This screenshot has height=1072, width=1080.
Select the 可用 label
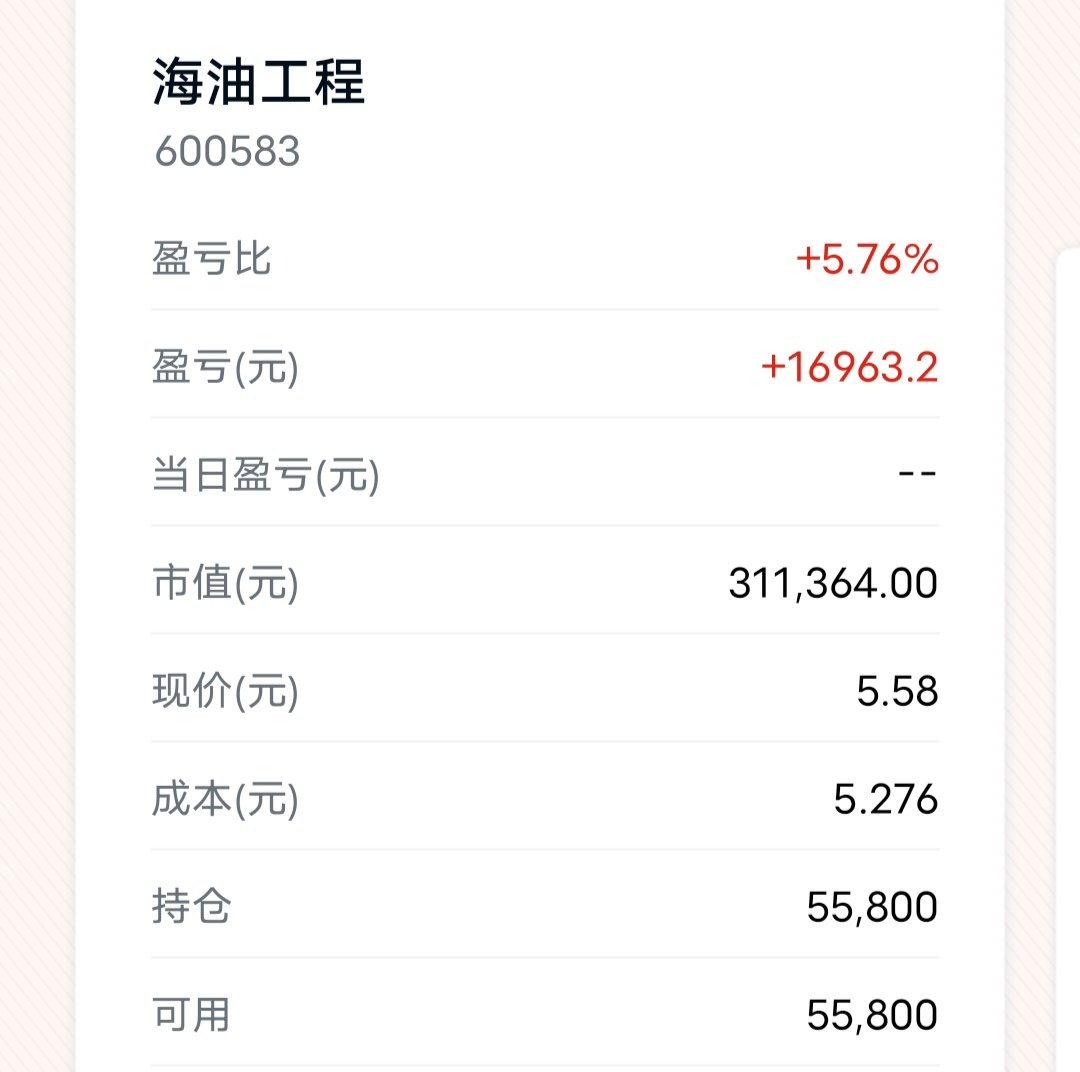coord(191,1015)
